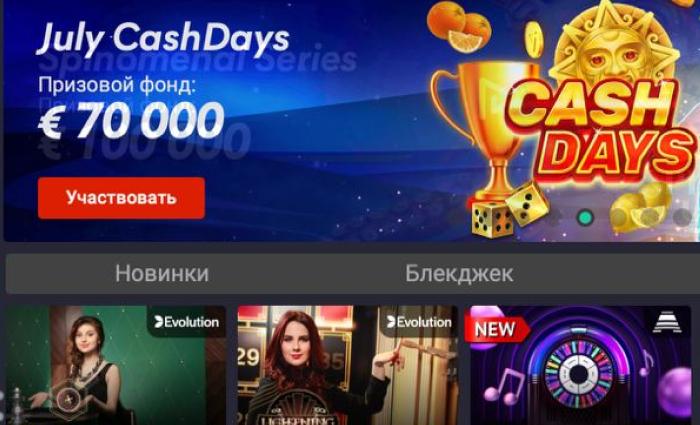Open the green-table live dealer game
This screenshot has height=425, width=700.
pos(115,365)
